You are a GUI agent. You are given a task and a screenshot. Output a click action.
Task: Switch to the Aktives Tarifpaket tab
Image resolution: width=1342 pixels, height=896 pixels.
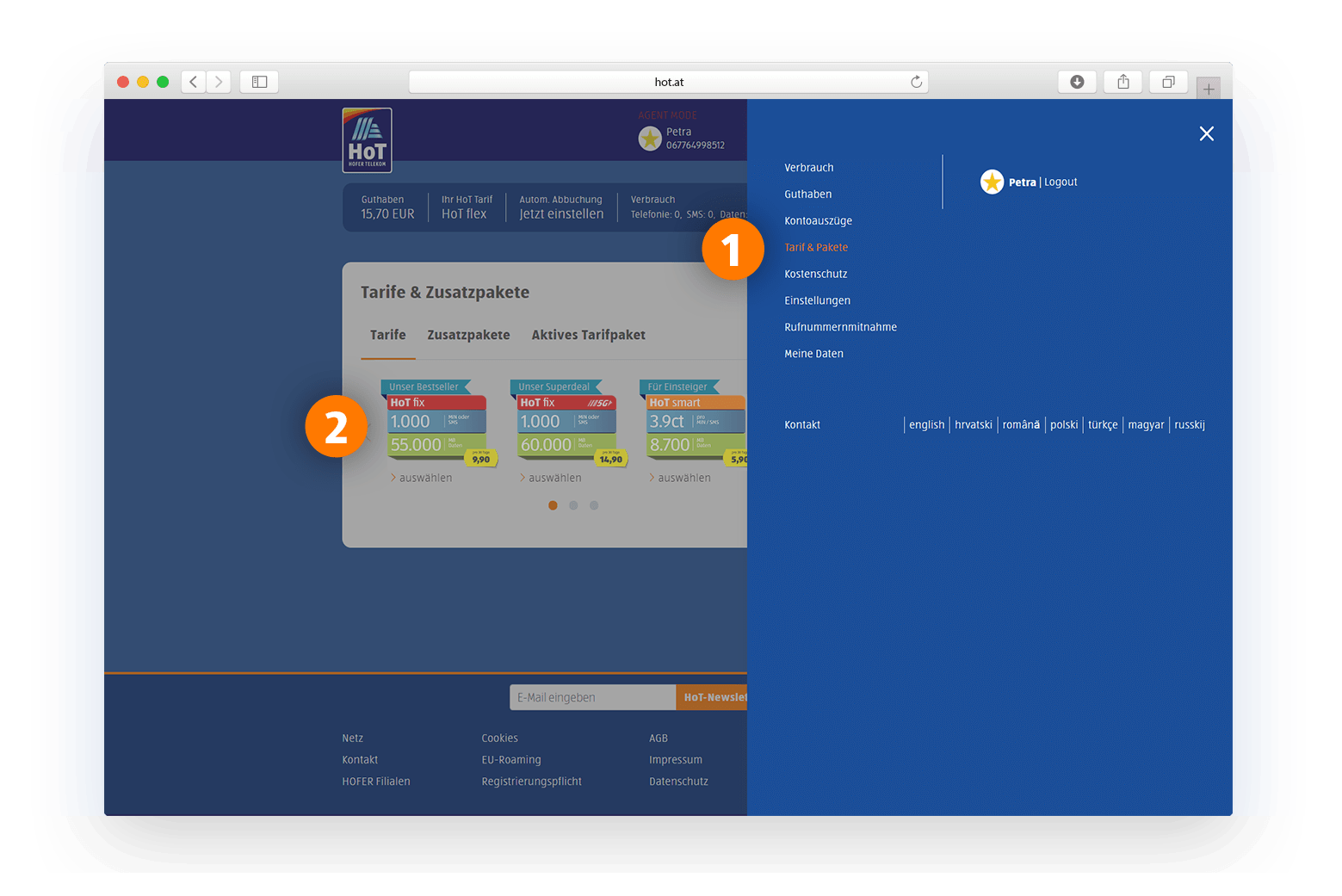588,335
